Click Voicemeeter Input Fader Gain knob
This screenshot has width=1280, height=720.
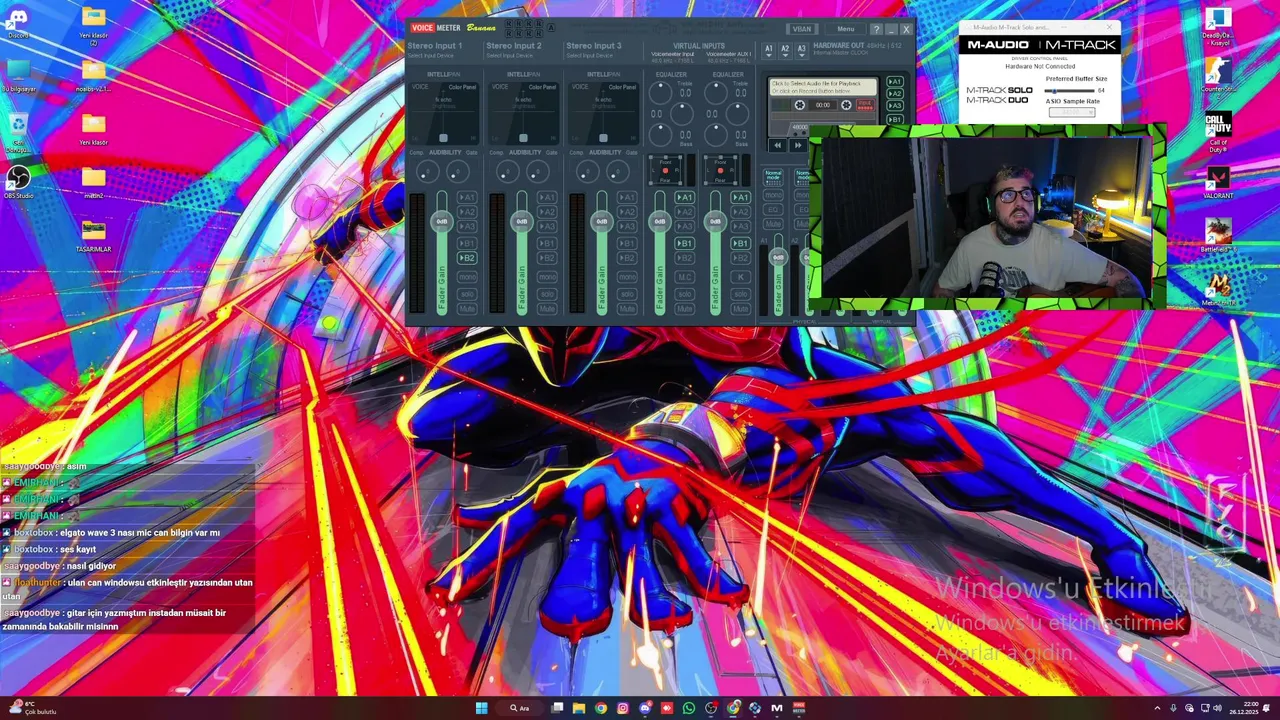660,221
